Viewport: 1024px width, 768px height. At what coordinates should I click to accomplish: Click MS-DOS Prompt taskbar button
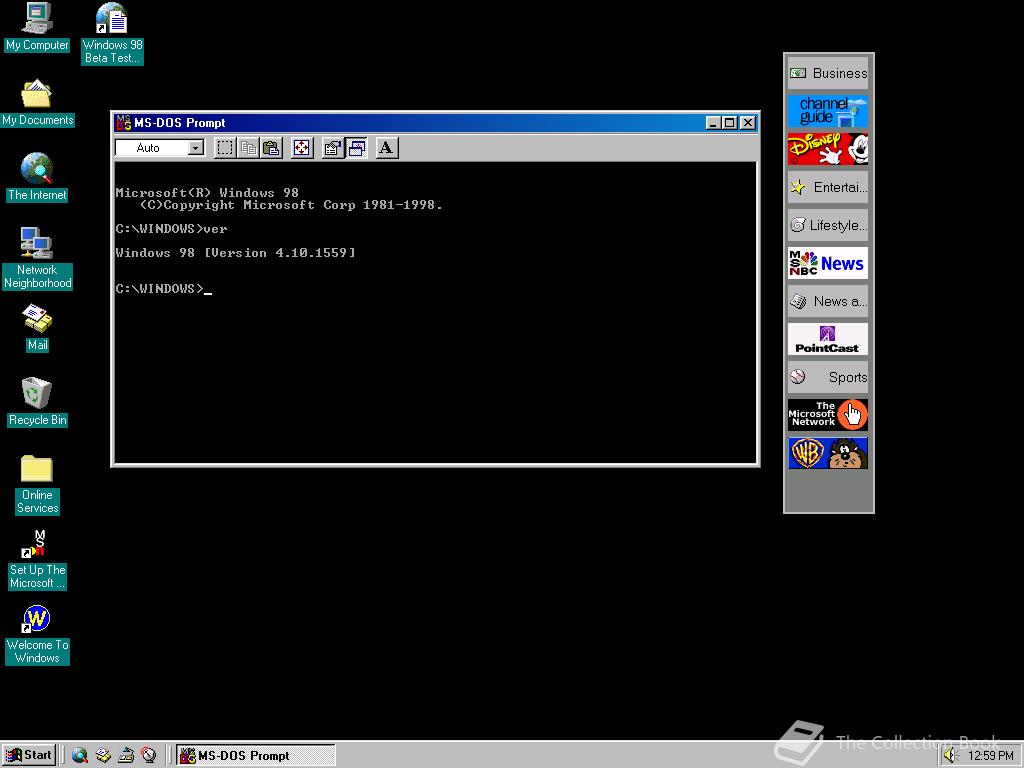(x=257, y=756)
